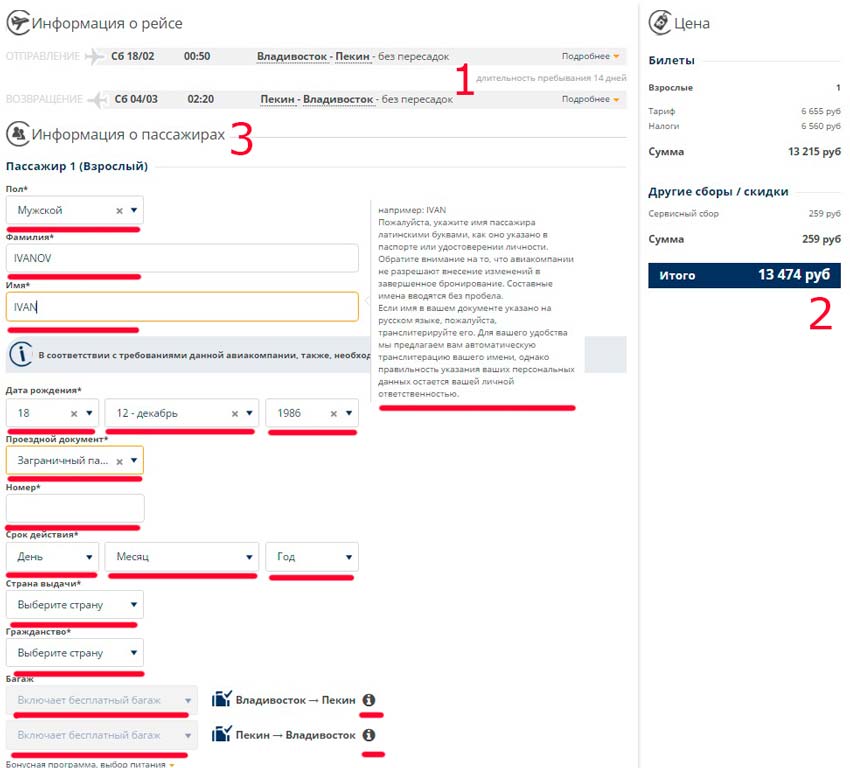Clear the selected gender with x icon
The image size is (850, 768).
(x=119, y=211)
